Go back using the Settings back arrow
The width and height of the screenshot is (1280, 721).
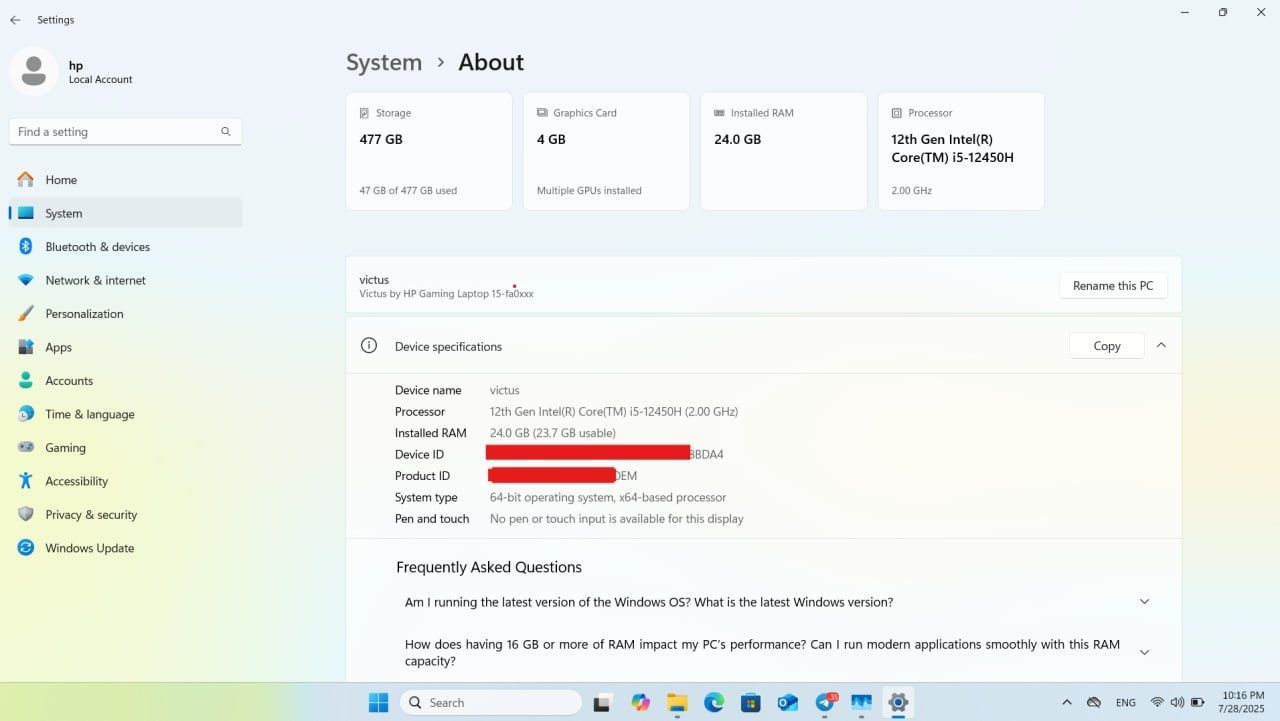(15, 19)
